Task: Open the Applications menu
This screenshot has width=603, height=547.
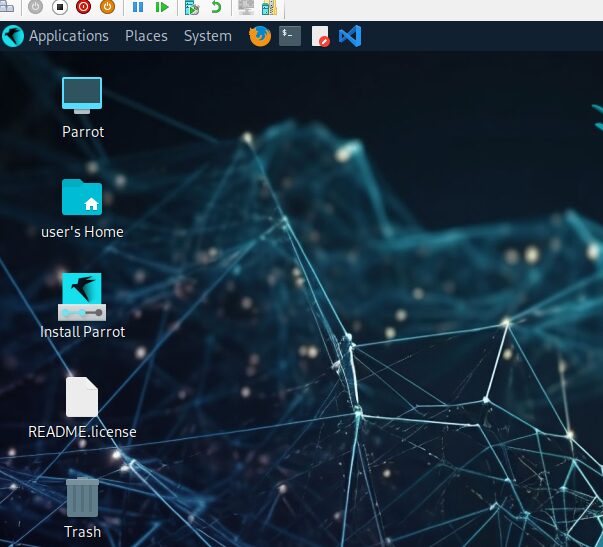Action: coord(68,36)
